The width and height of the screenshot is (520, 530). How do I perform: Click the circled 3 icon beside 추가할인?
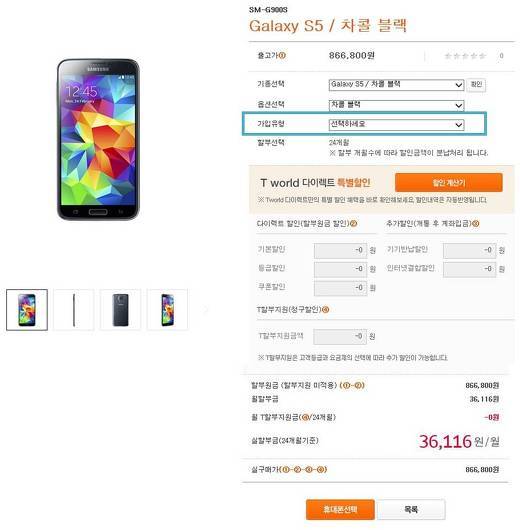[x=476, y=223]
